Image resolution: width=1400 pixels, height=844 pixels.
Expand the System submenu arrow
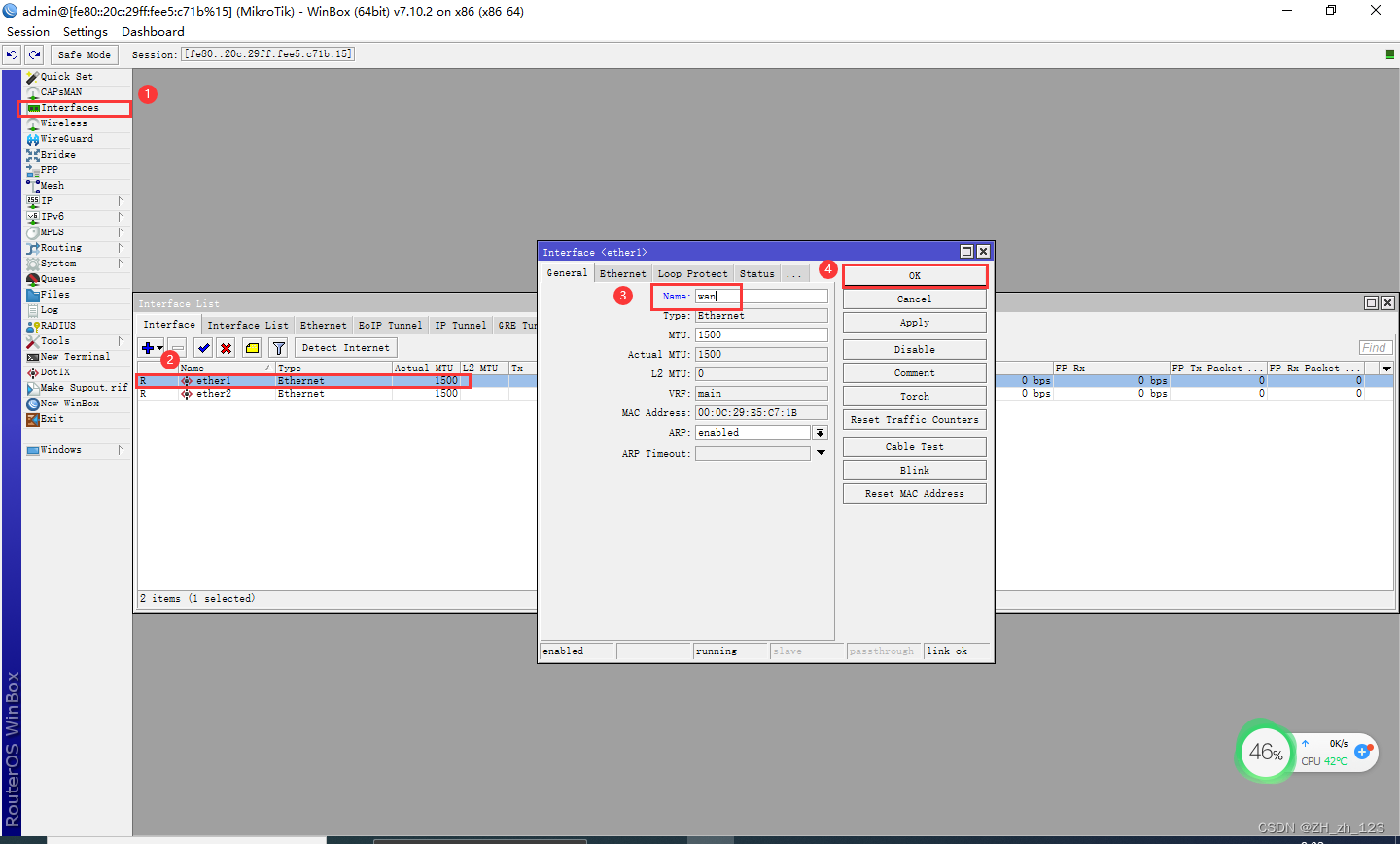coord(121,264)
